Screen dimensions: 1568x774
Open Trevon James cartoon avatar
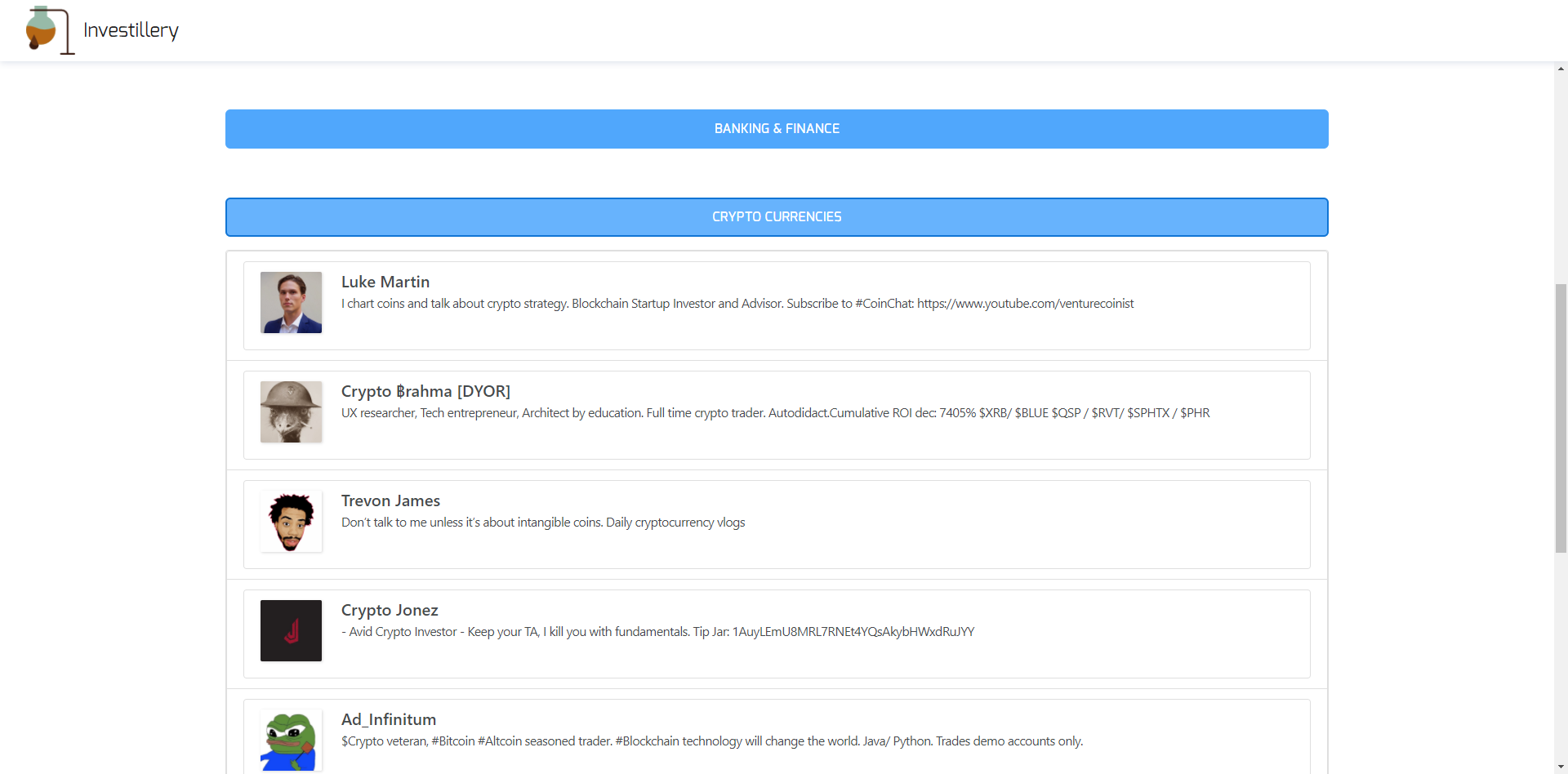point(291,521)
